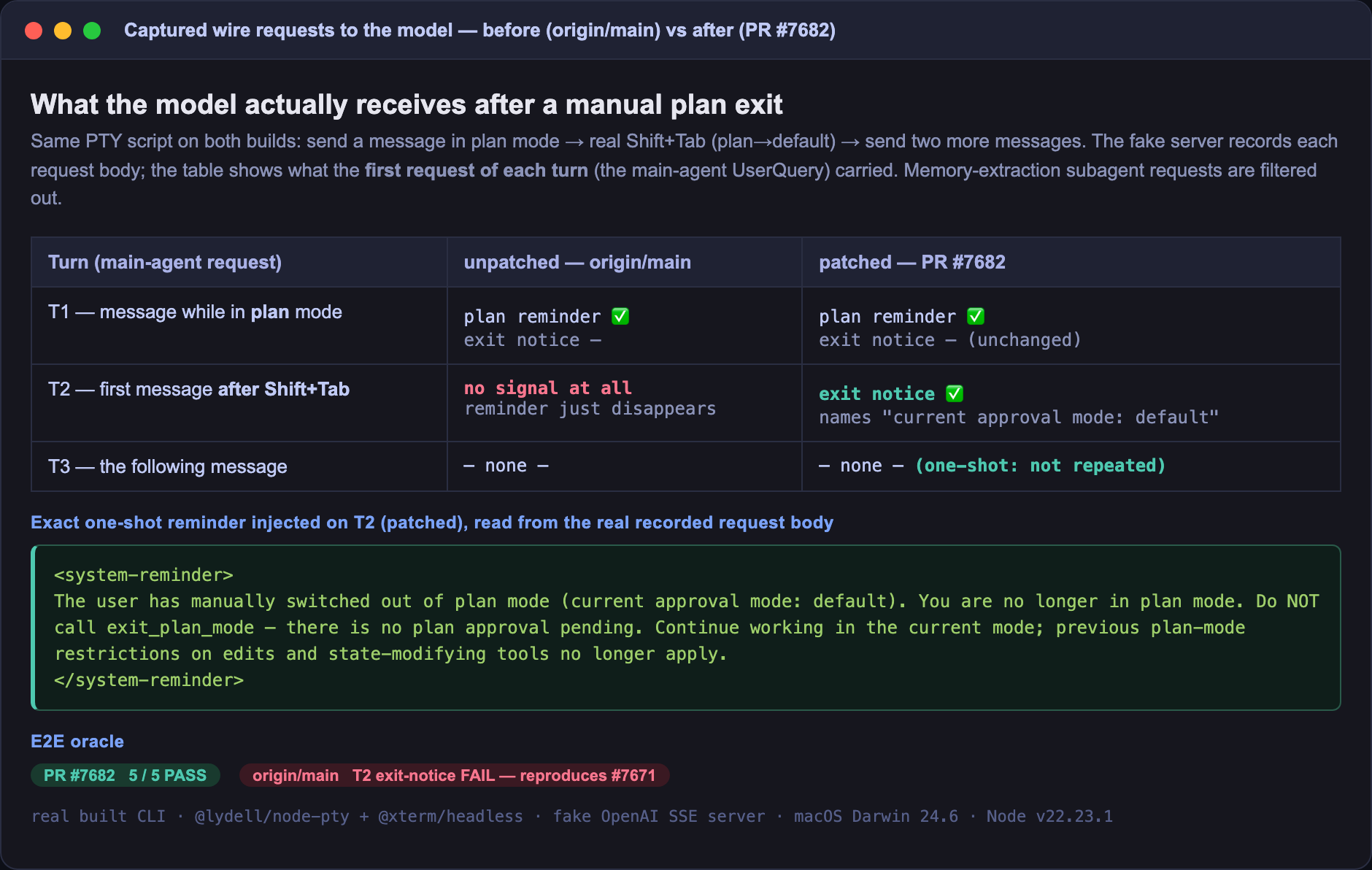Click the green maximize window button
The height and width of the screenshot is (870, 1372).
click(x=92, y=31)
